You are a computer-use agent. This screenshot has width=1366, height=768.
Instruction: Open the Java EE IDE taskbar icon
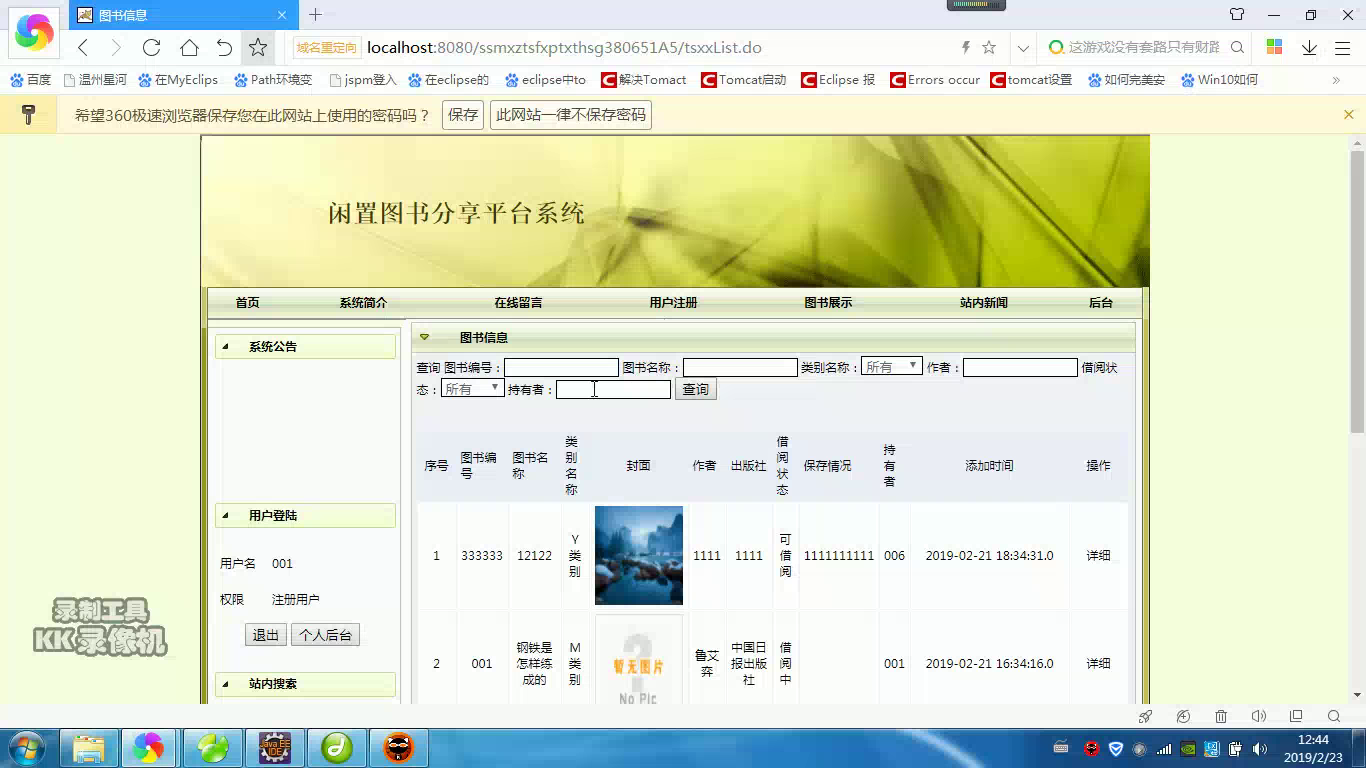274,748
